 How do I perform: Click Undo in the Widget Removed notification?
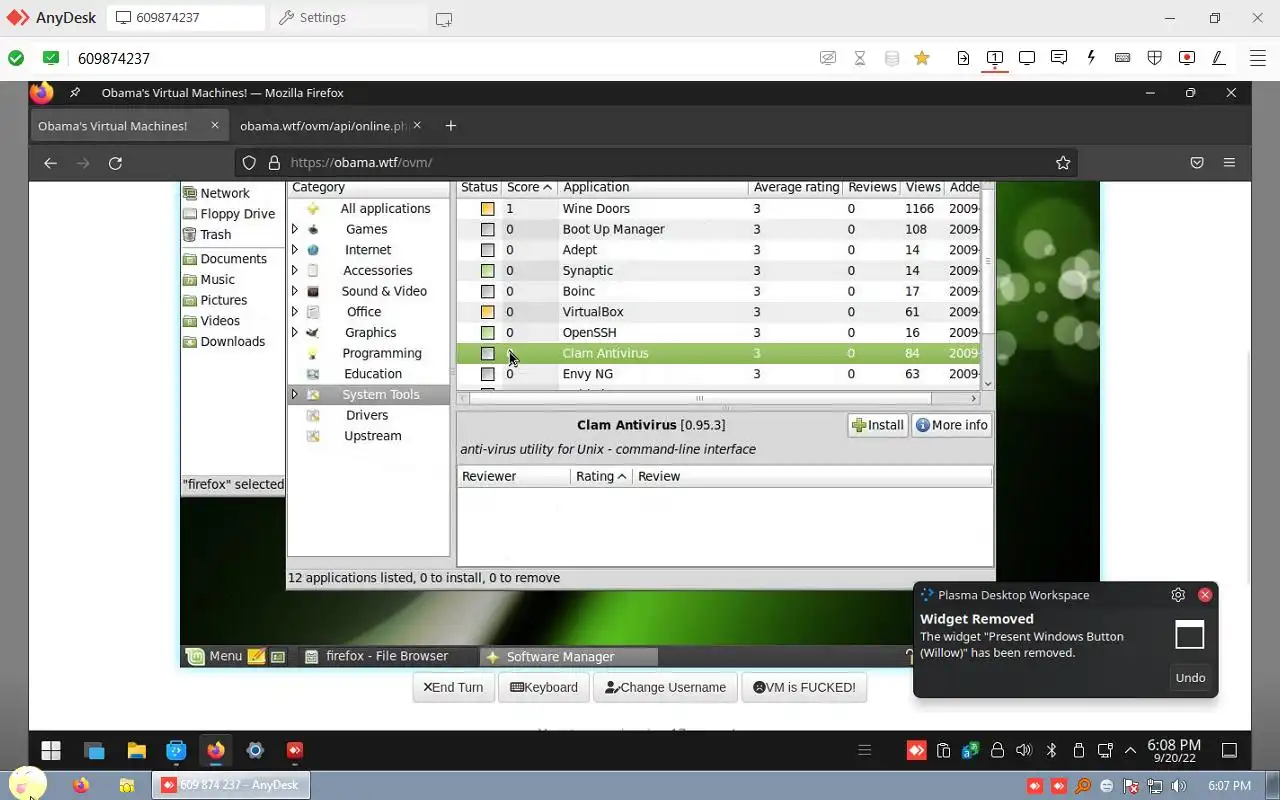click(x=1190, y=677)
